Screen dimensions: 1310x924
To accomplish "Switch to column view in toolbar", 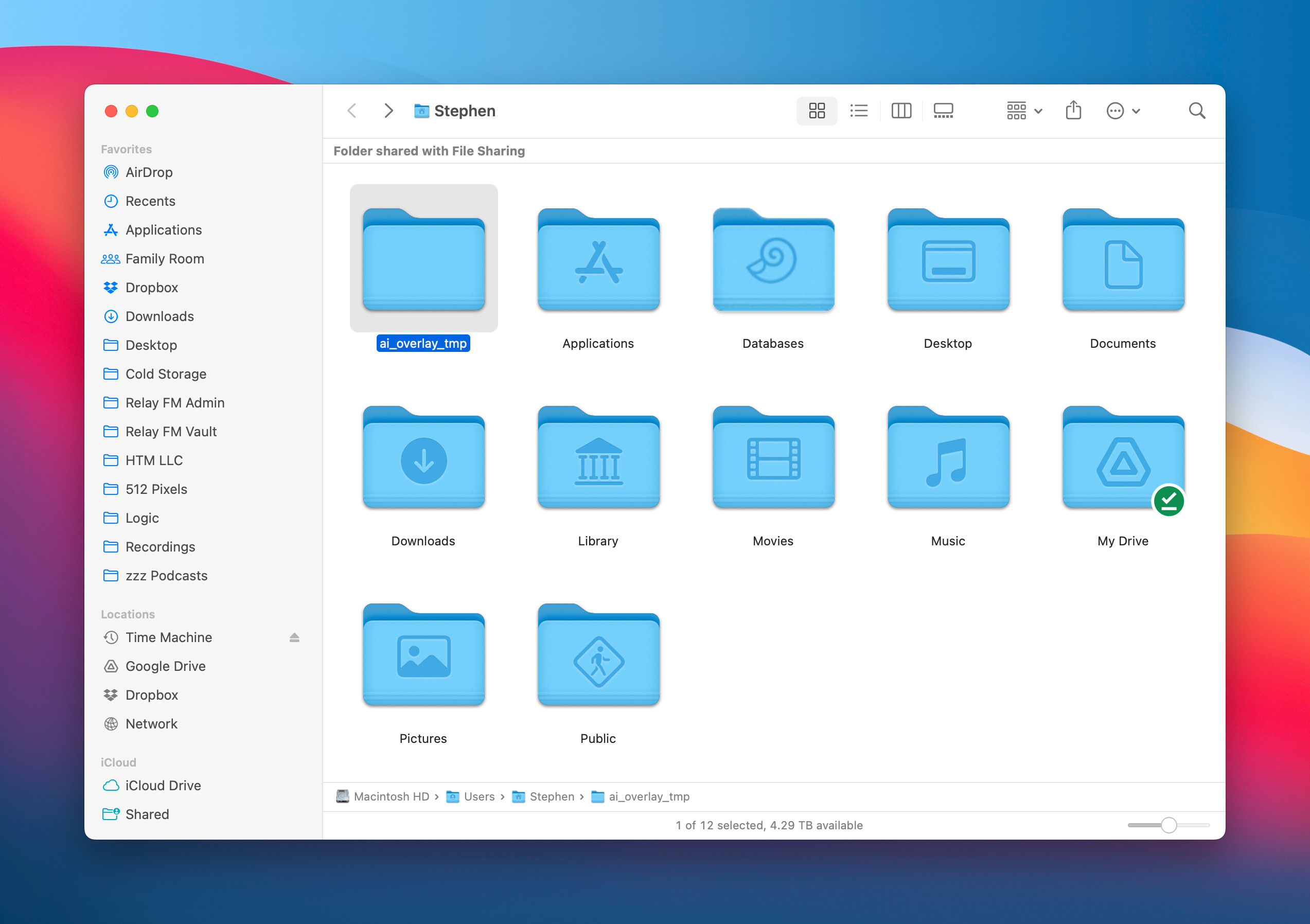I will 901,111.
